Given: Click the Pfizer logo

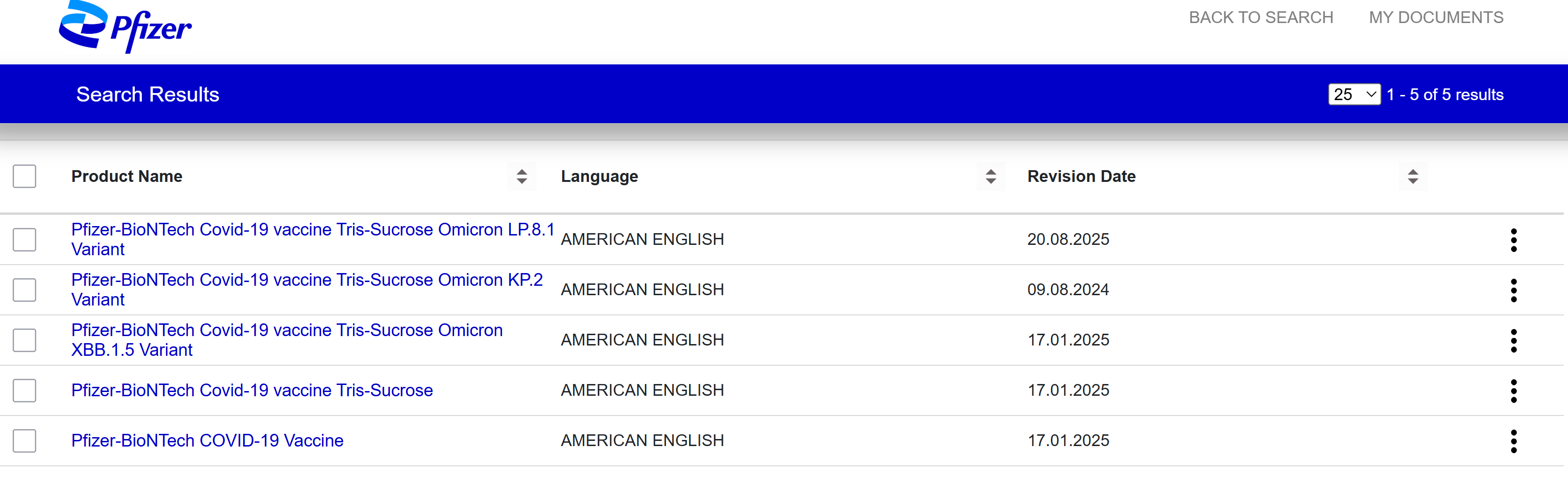Looking at the screenshot, I should 125,26.
